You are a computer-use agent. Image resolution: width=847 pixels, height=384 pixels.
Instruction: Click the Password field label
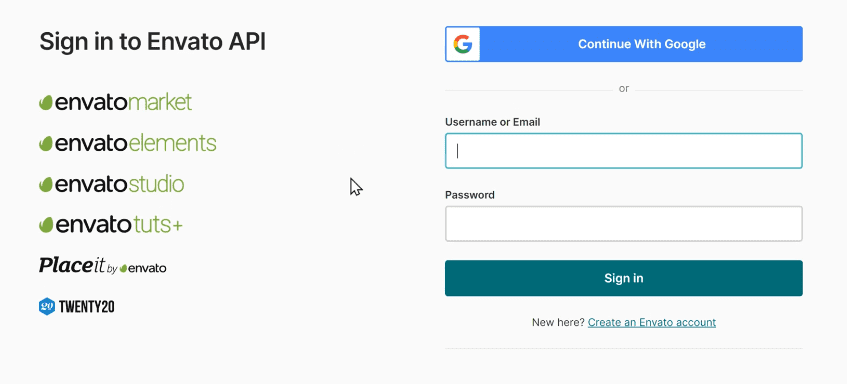tap(470, 195)
